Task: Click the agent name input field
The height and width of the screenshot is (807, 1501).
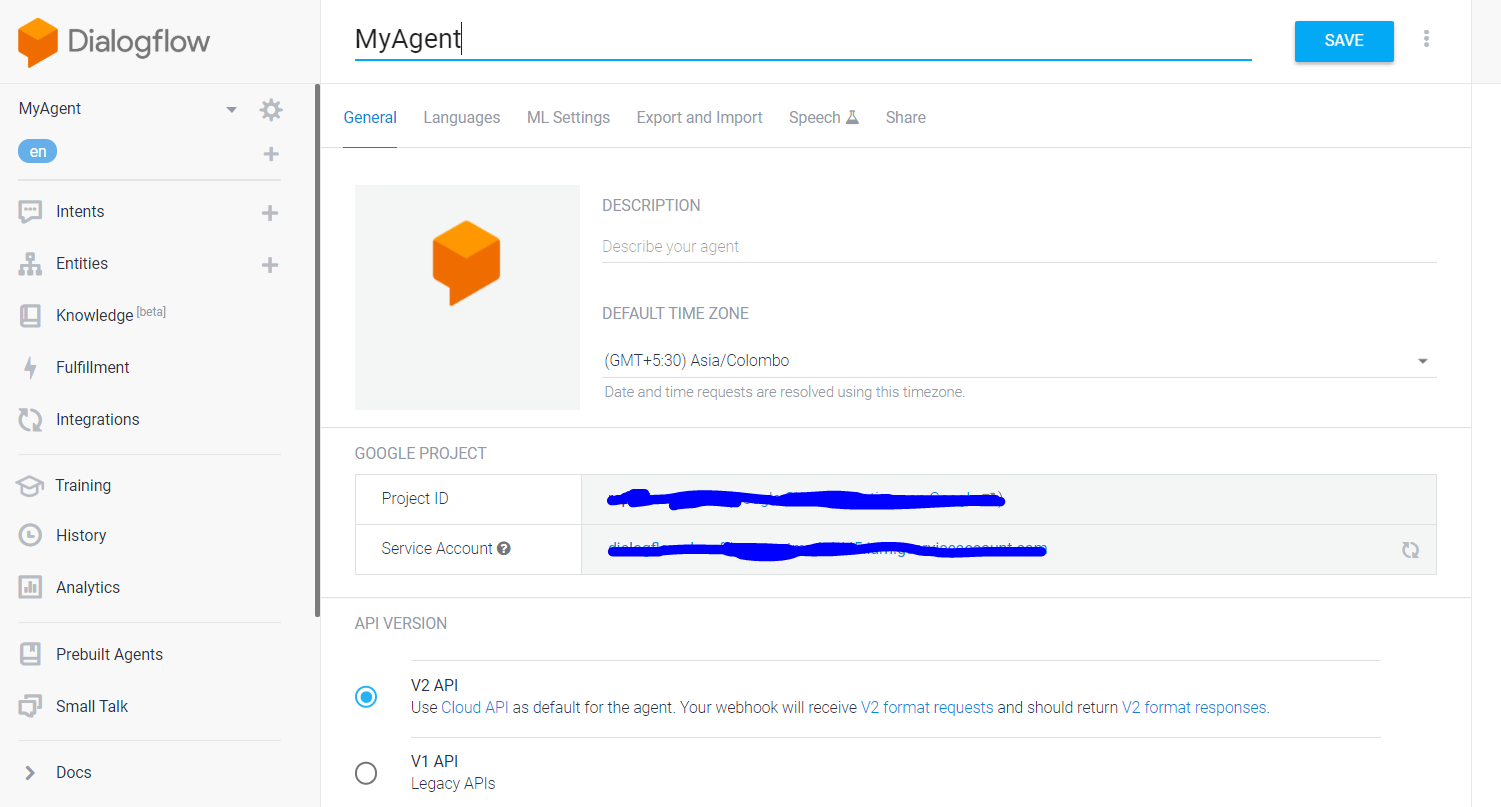Action: tap(803, 40)
